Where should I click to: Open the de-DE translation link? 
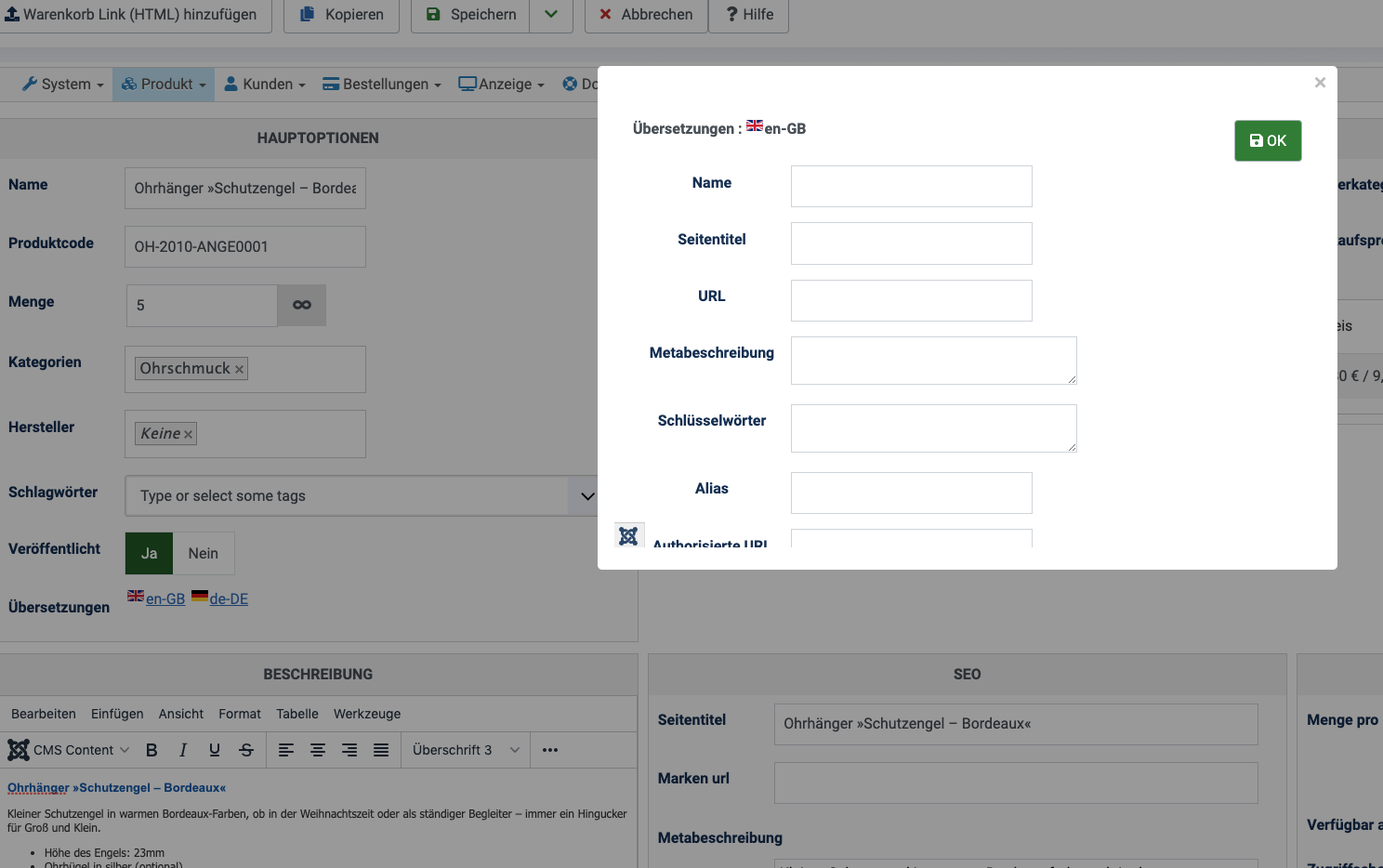pos(228,599)
